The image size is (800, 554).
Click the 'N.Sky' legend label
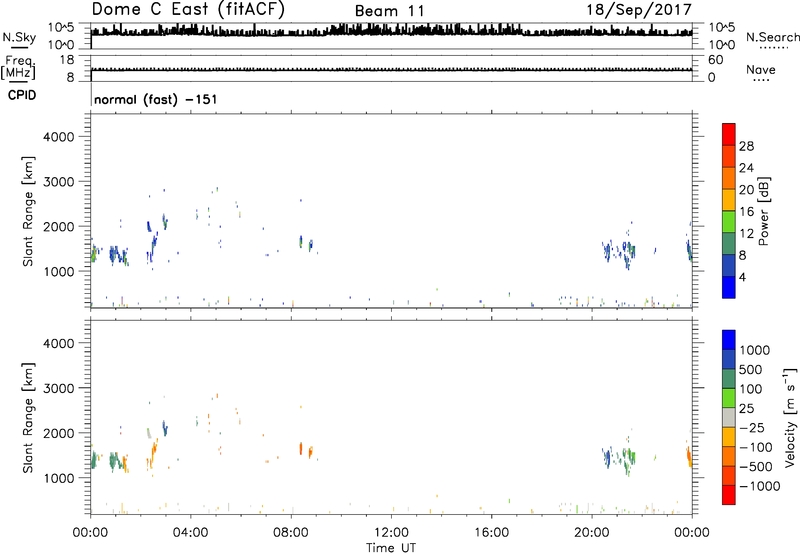pos(19,37)
